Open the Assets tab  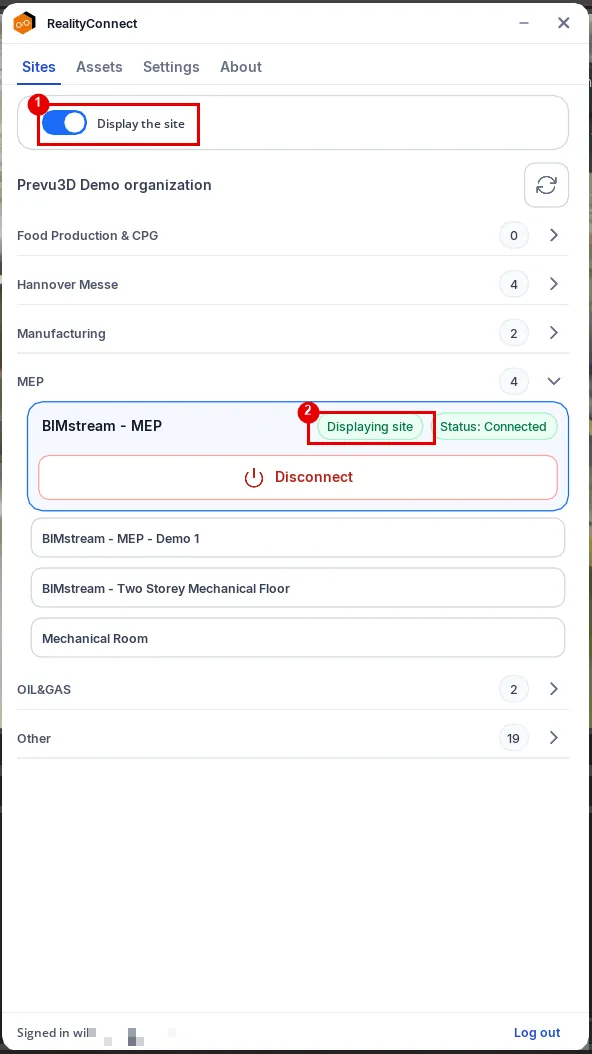pos(99,67)
